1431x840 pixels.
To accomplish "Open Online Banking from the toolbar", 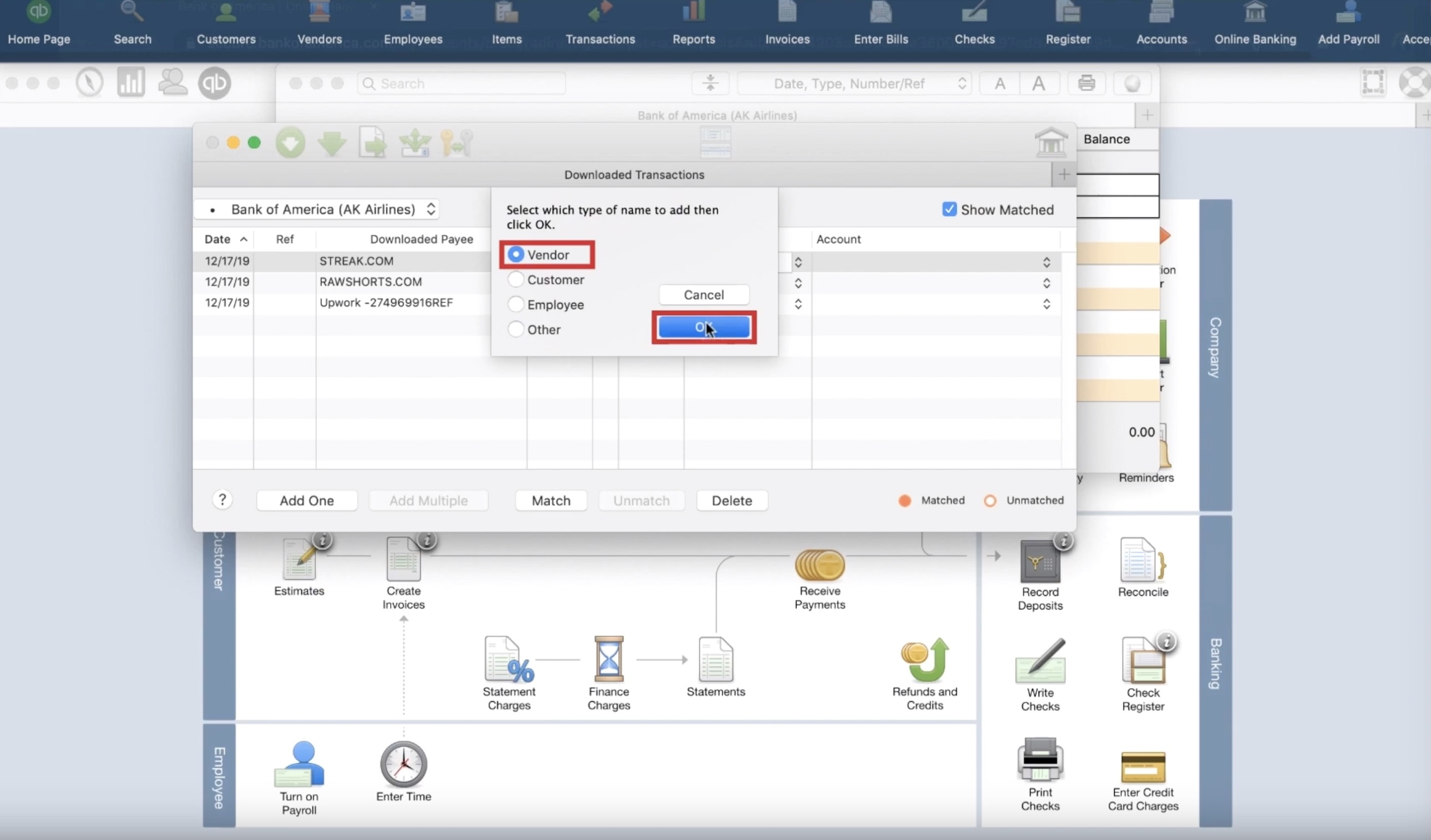I will pyautogui.click(x=1255, y=24).
